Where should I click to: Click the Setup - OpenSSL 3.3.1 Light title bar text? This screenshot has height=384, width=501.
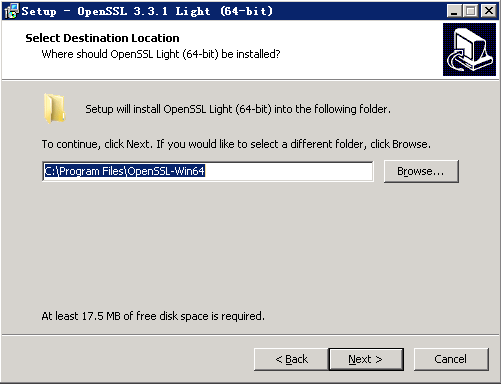(147, 11)
